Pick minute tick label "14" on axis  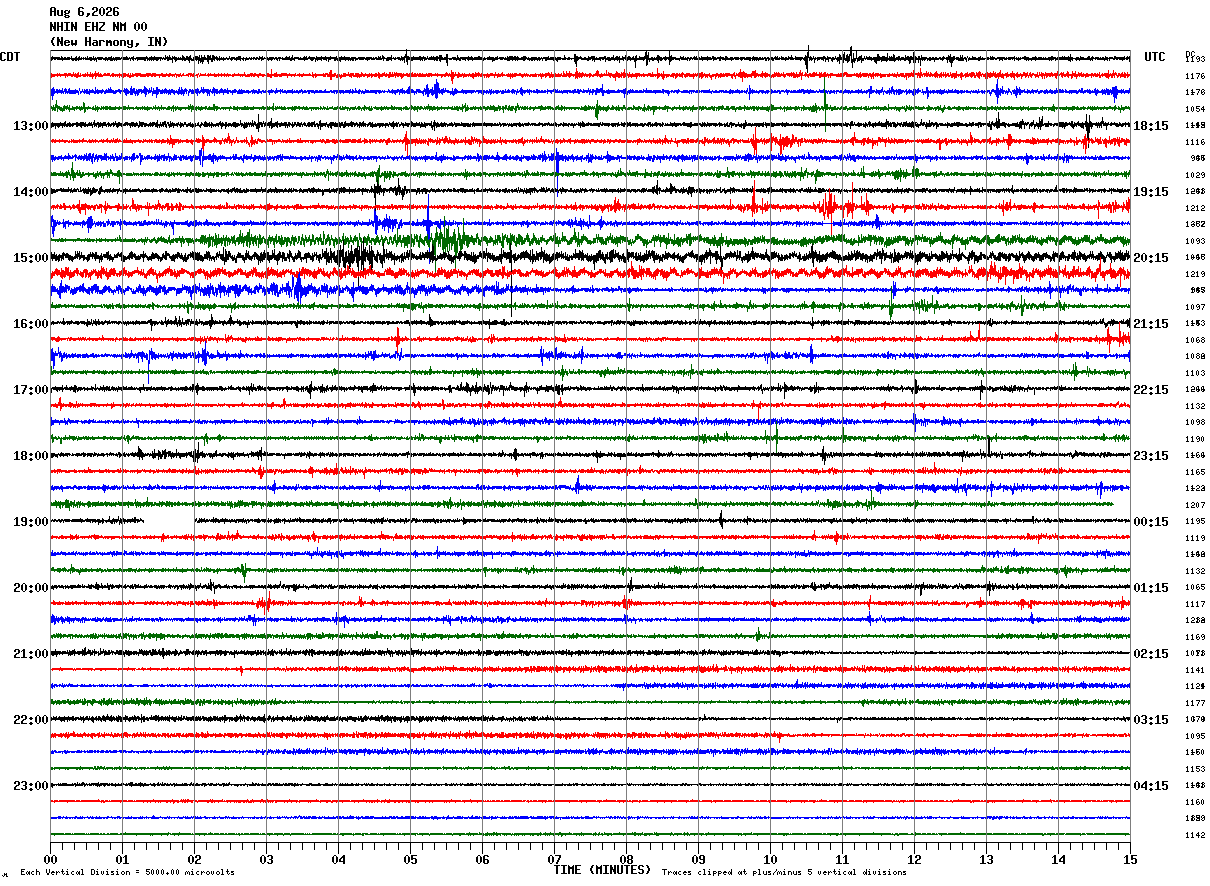[x=1059, y=859]
